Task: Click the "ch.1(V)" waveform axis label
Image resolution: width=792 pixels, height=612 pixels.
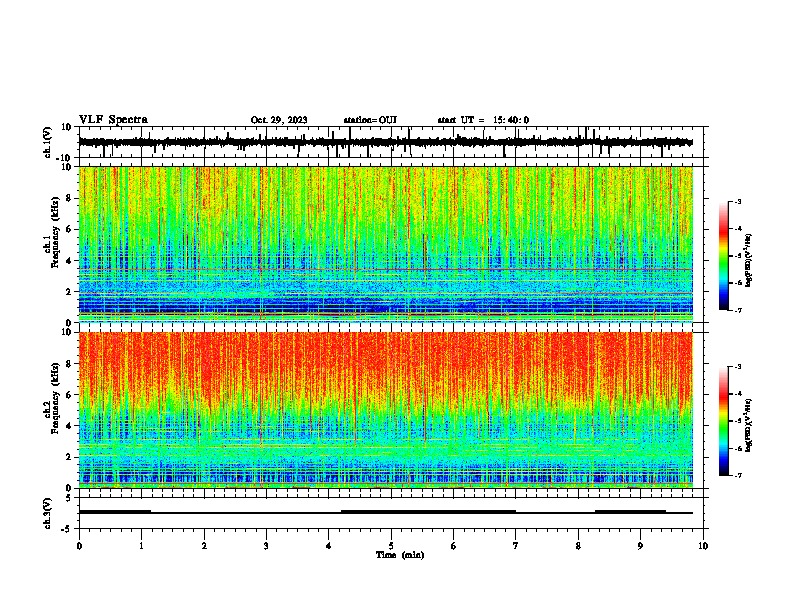Action: click(x=48, y=142)
